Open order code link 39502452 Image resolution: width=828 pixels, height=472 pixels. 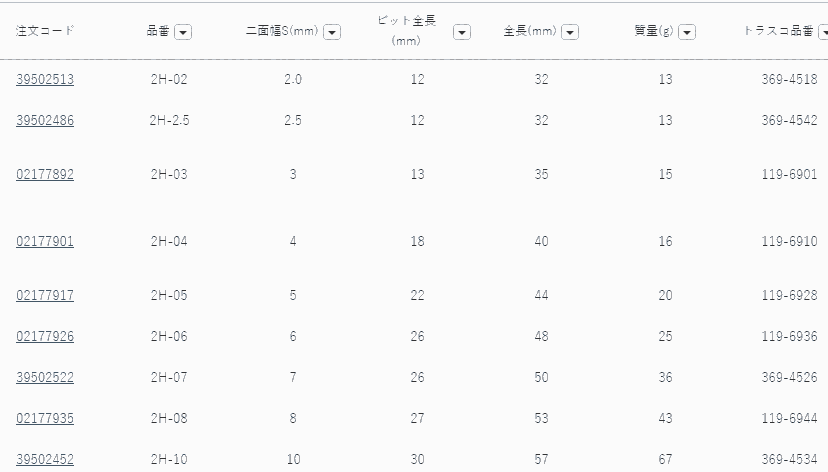(x=45, y=459)
